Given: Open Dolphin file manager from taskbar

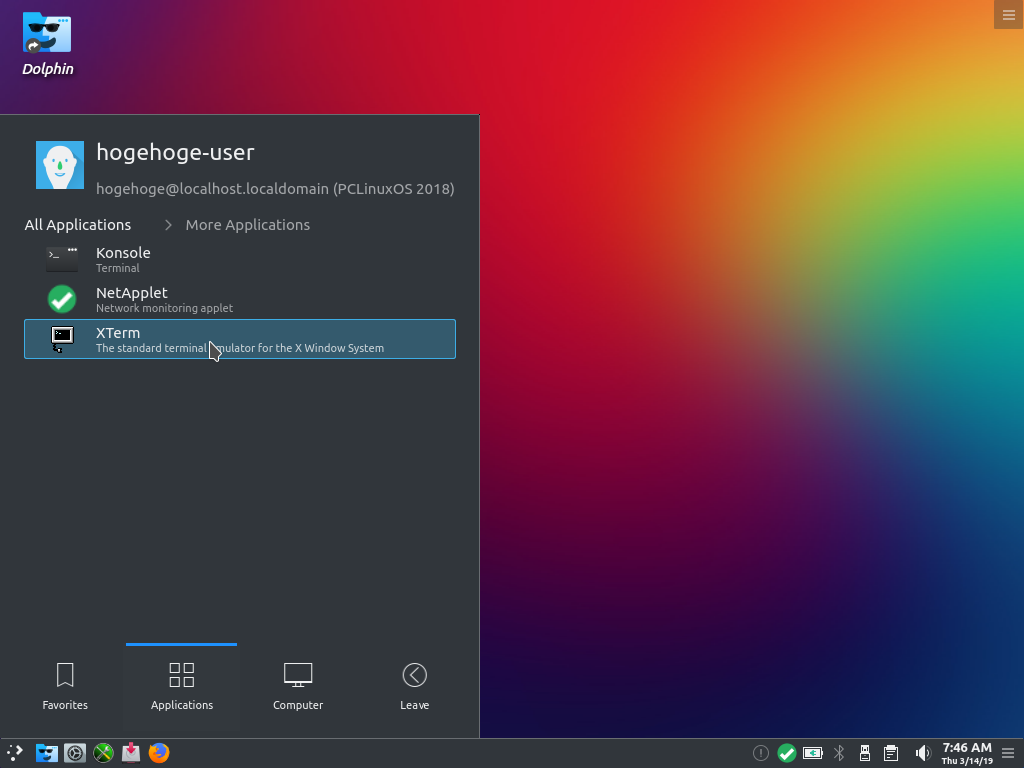Looking at the screenshot, I should tap(46, 753).
